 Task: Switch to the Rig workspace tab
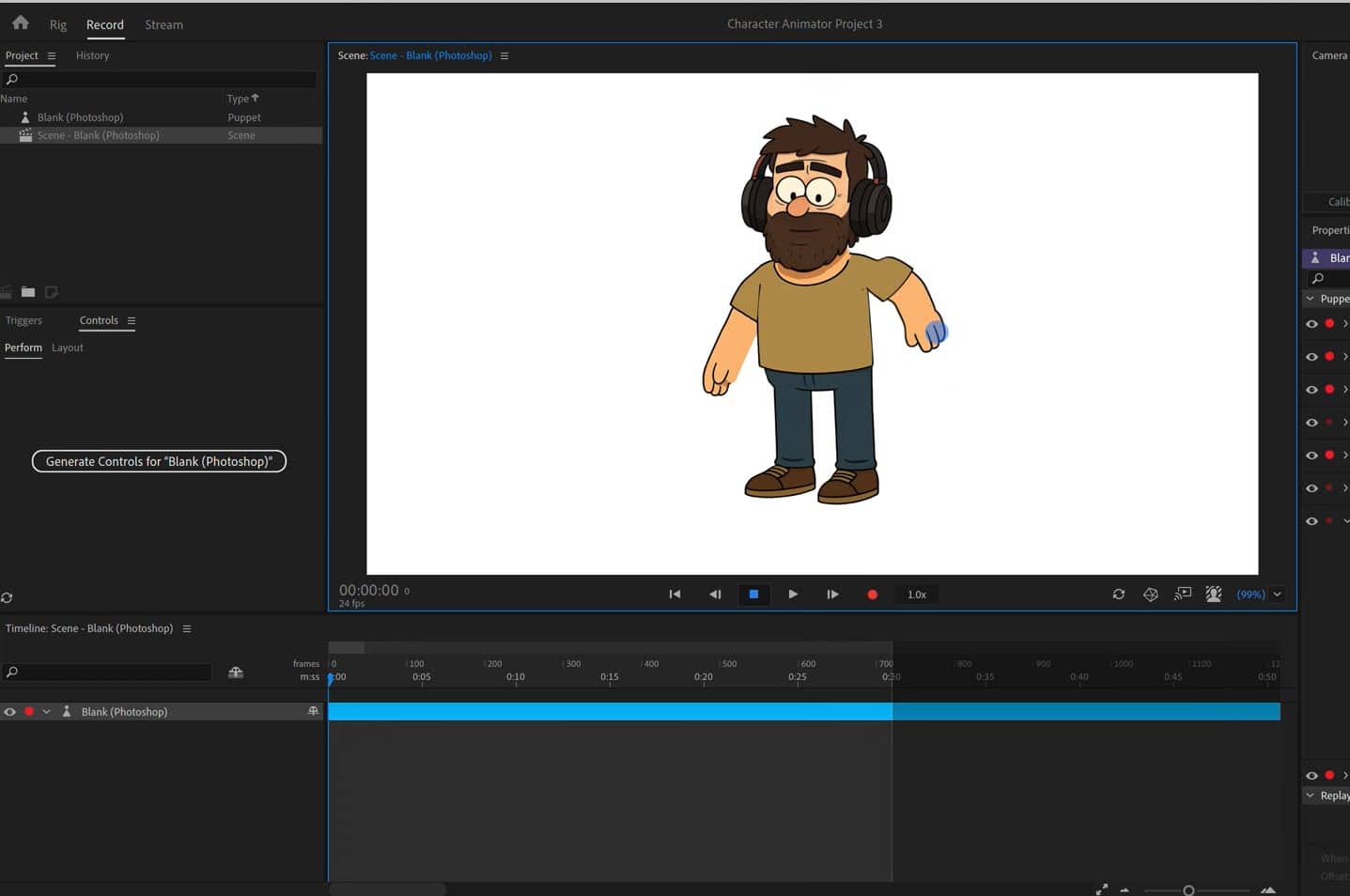(x=58, y=24)
